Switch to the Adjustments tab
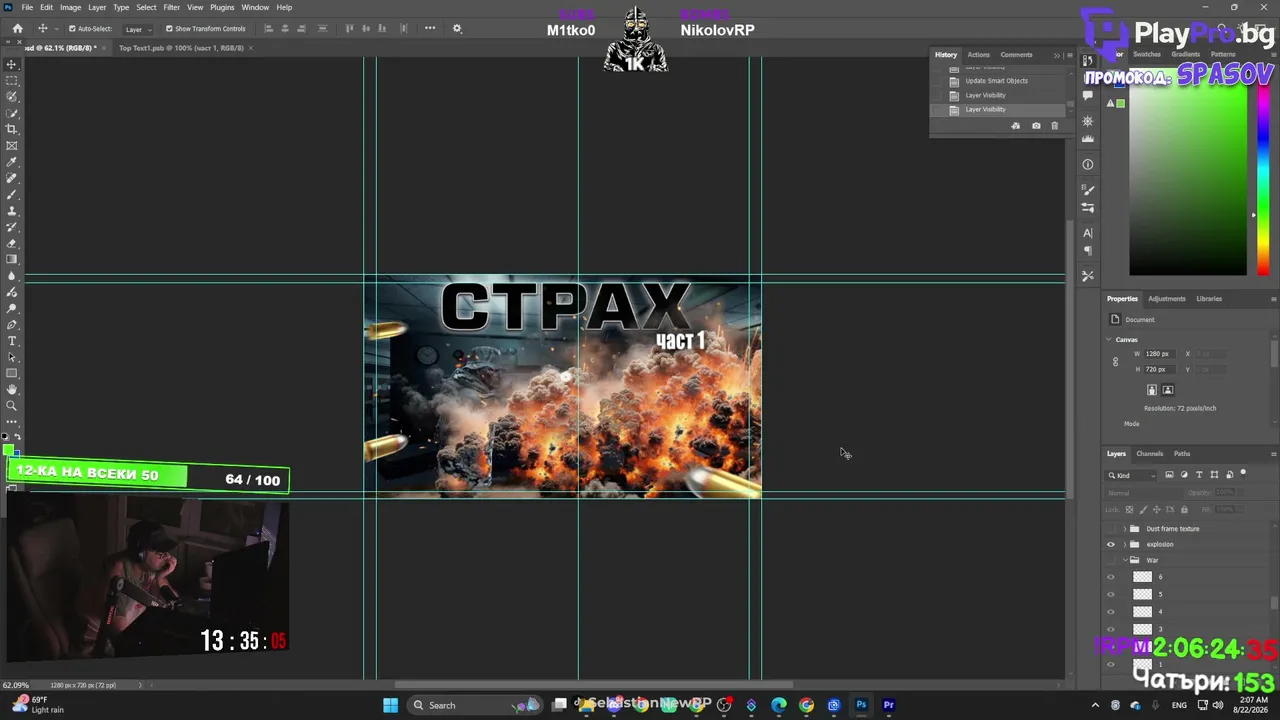This screenshot has height=720, width=1280. click(1166, 299)
